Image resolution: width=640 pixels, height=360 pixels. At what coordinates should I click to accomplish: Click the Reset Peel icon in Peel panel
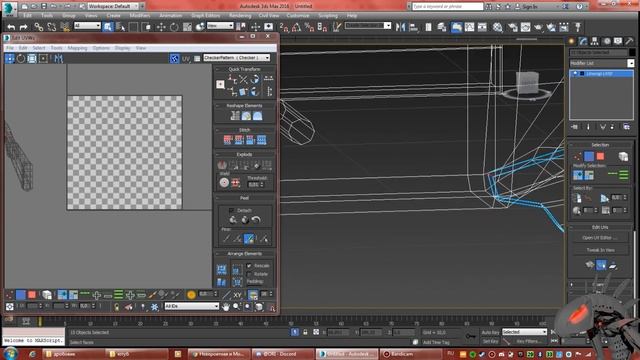tap(256, 220)
